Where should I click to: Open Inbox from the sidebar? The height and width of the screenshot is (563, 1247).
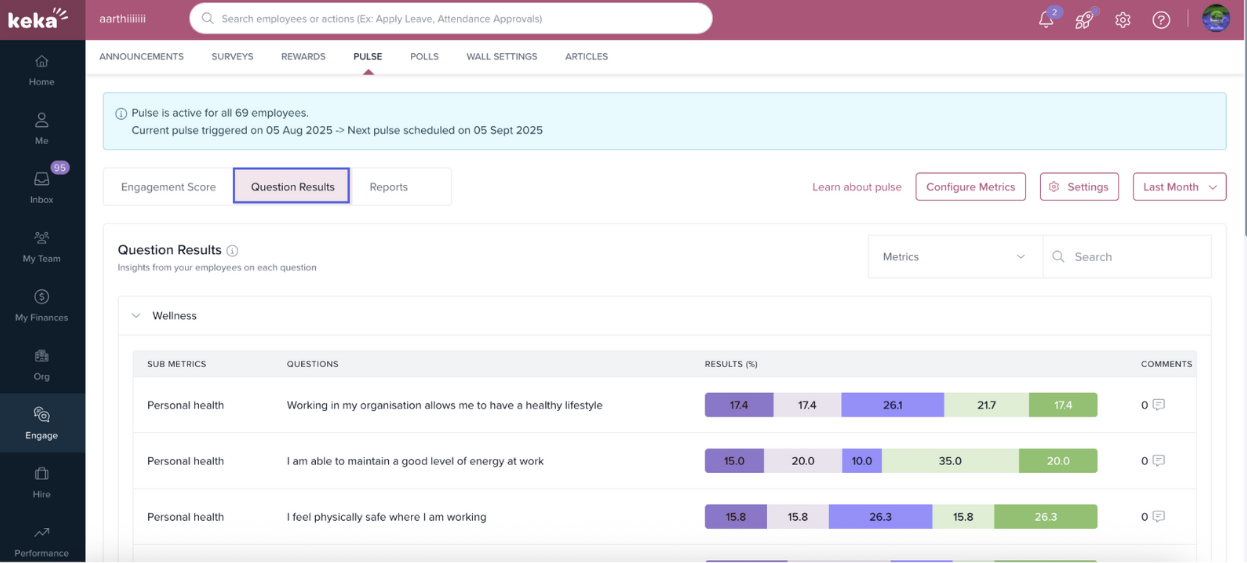click(x=42, y=186)
